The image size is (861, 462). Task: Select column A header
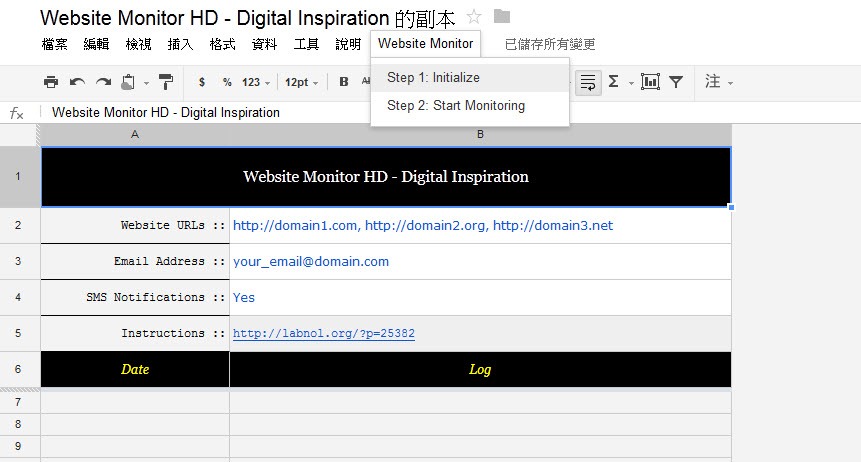(x=135, y=135)
